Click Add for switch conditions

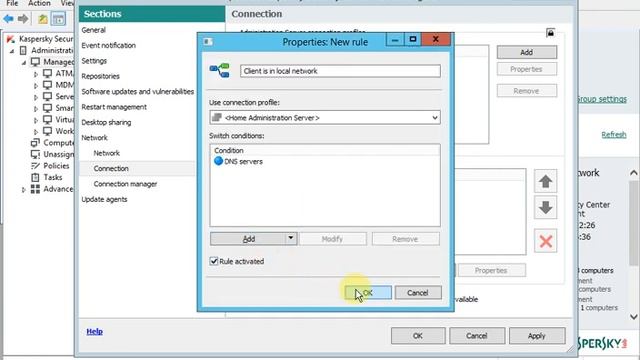click(248, 239)
